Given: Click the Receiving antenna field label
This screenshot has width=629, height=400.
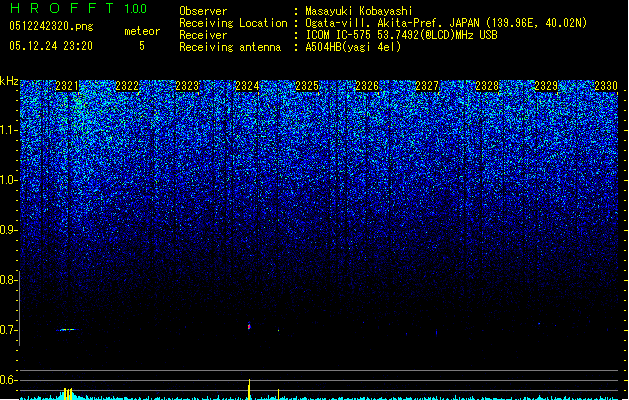Looking at the screenshot, I should click(x=230, y=47).
